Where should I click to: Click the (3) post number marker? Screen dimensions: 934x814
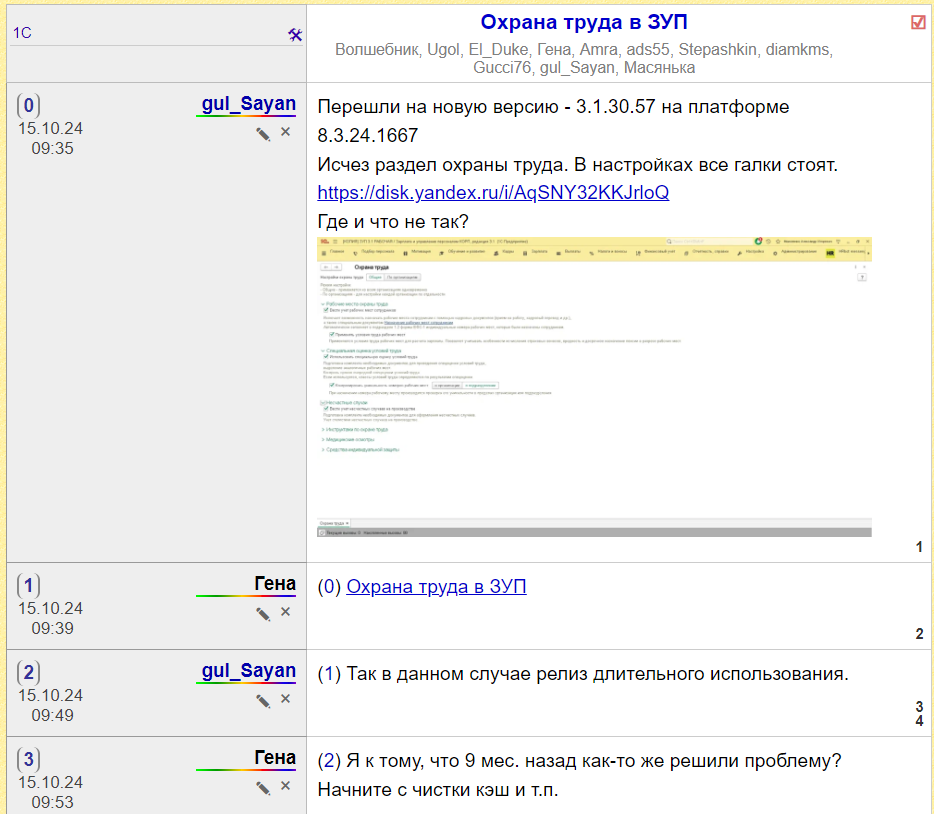[29, 759]
